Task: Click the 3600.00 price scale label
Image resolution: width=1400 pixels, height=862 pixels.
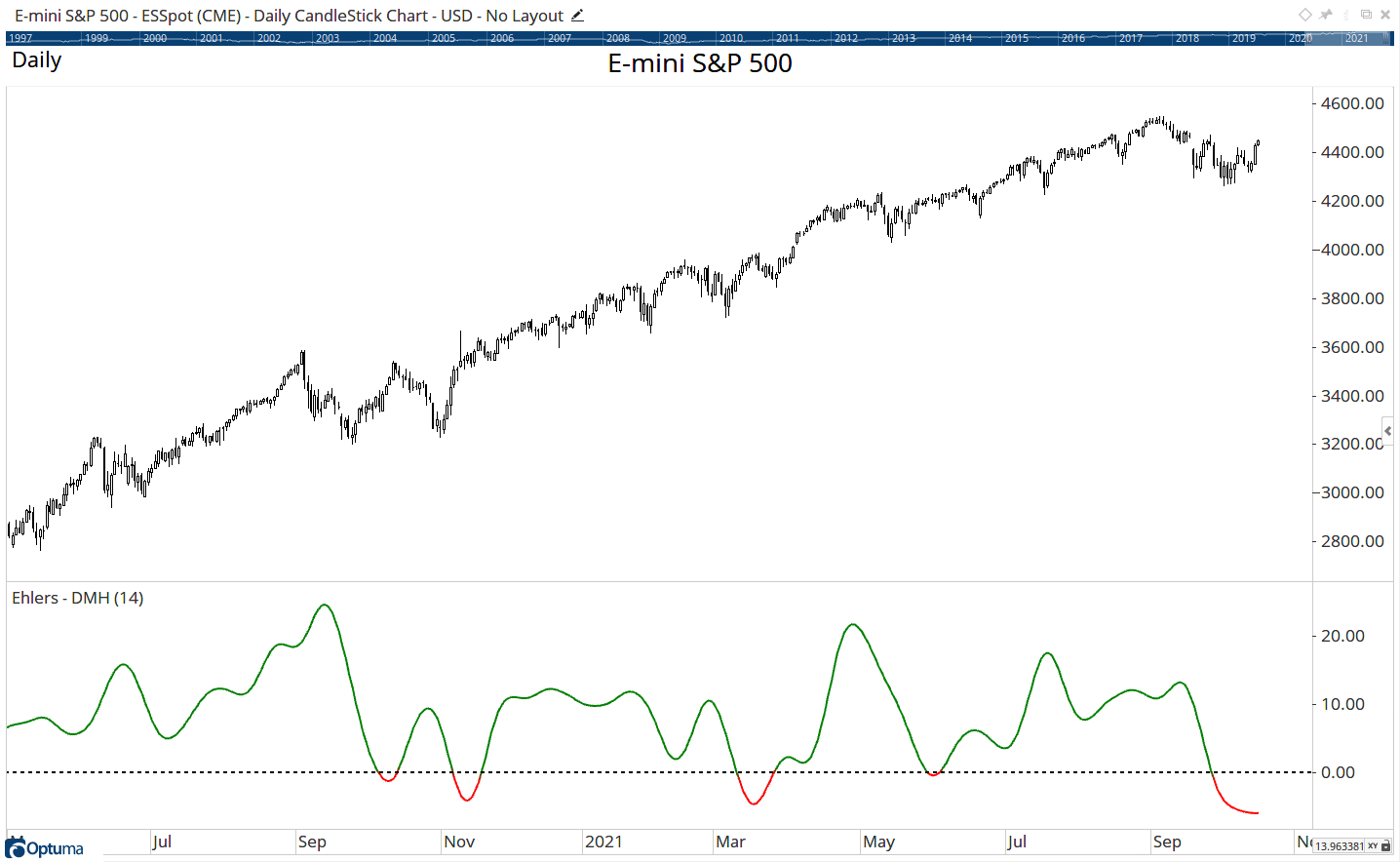Action: point(1352,347)
